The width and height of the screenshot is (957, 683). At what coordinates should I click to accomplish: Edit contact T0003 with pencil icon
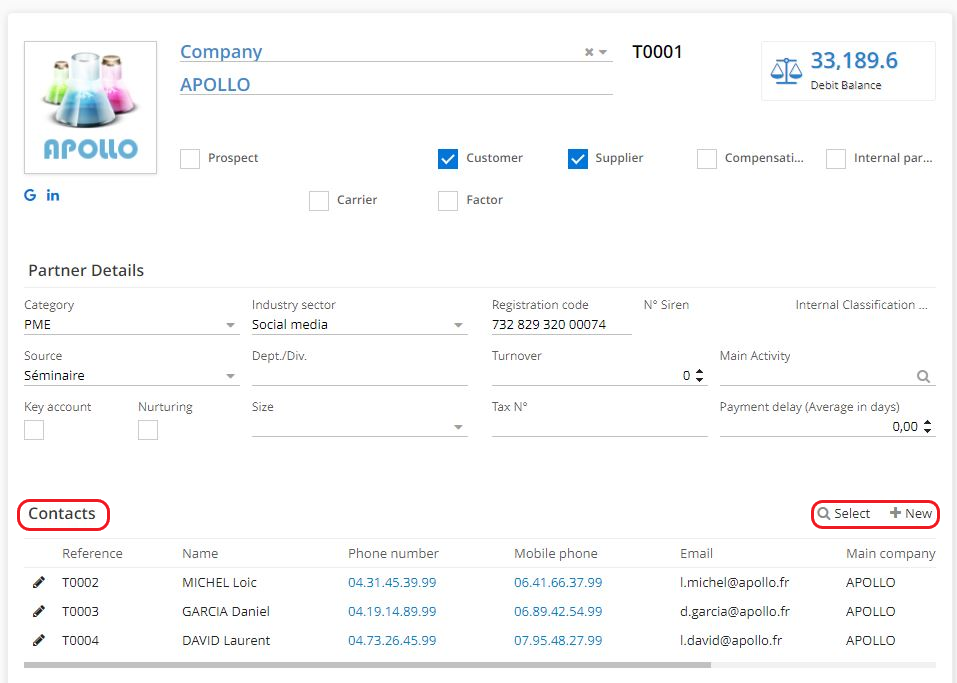tap(39, 611)
